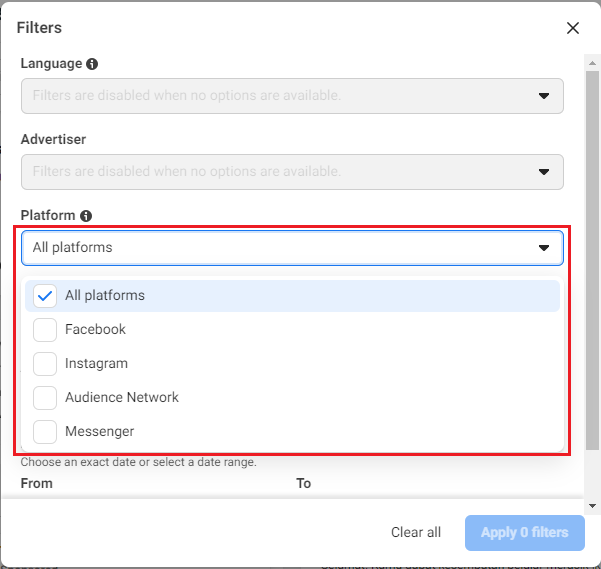The width and height of the screenshot is (601, 569).
Task: Click the scrollbar down arrow
Action: (x=592, y=506)
